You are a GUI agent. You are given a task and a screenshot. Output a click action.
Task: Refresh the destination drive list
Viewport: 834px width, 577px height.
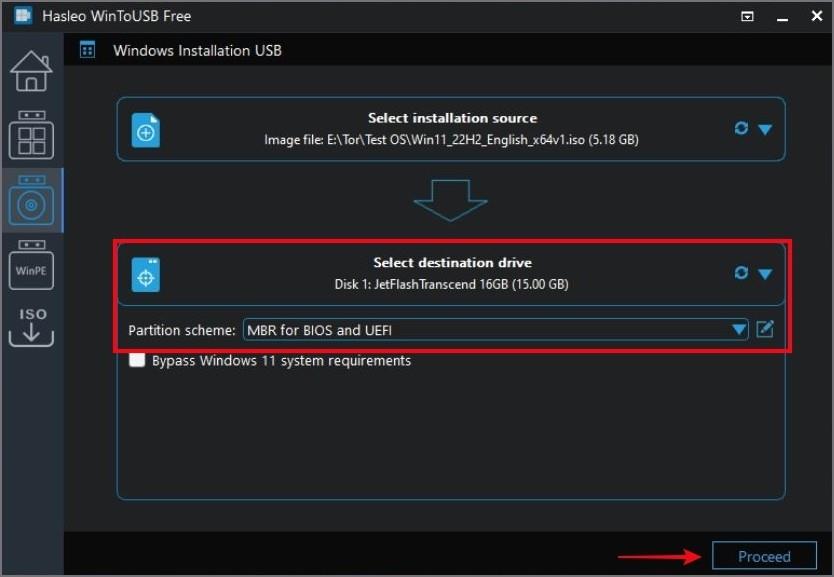pyautogui.click(x=741, y=273)
